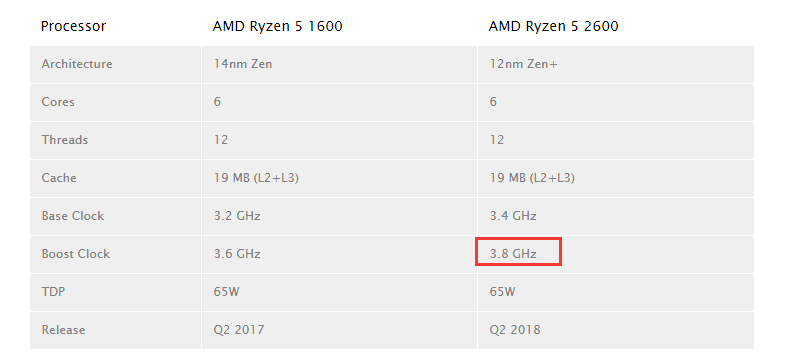Select the AMD Ryzen 5 2600 column header
791x364 pixels.
click(553, 26)
